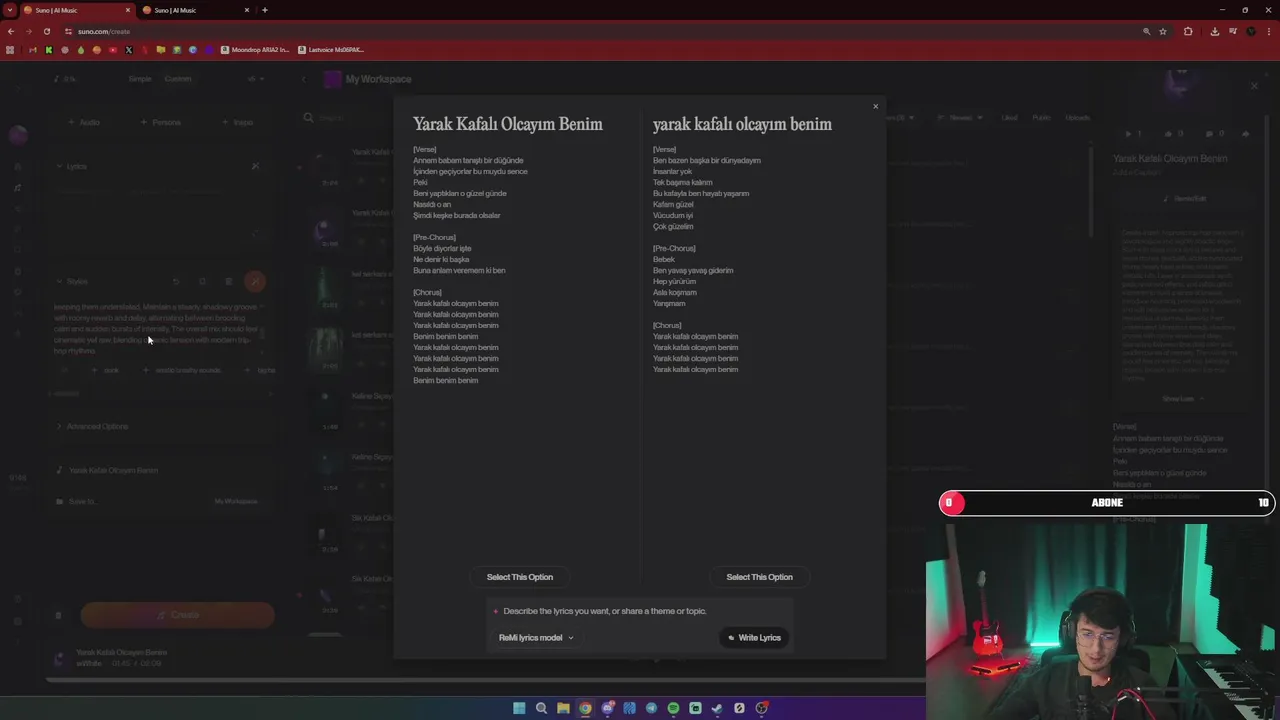This screenshot has height=720, width=1280.
Task: Open a new browser tab
Action: pos(264,10)
